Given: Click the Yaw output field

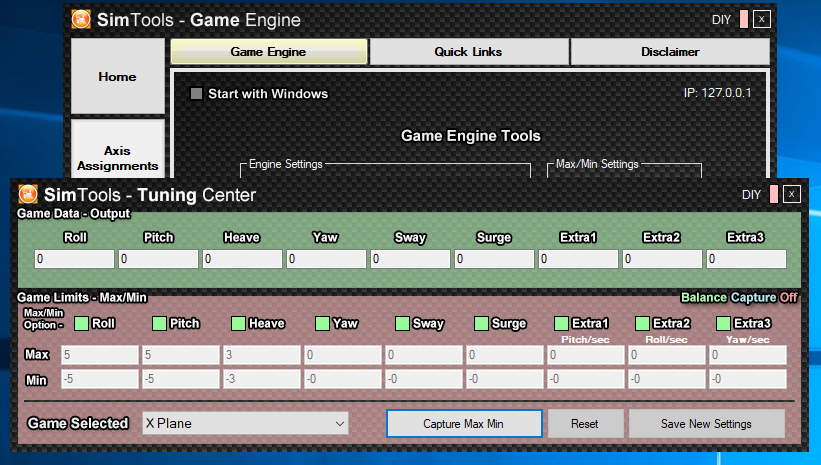Looking at the screenshot, I should 326,259.
